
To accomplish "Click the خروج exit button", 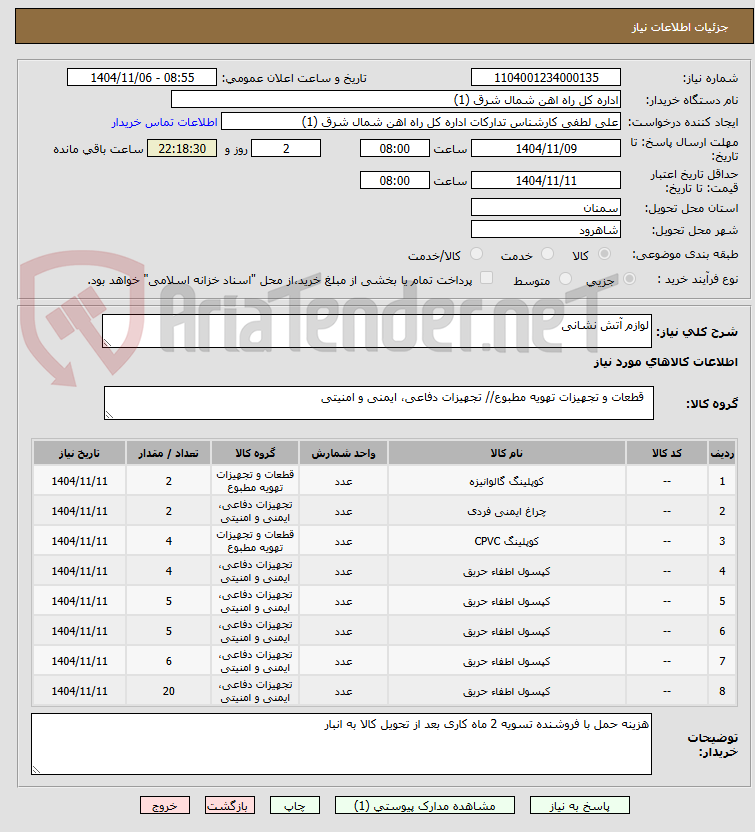I will click(165, 805).
